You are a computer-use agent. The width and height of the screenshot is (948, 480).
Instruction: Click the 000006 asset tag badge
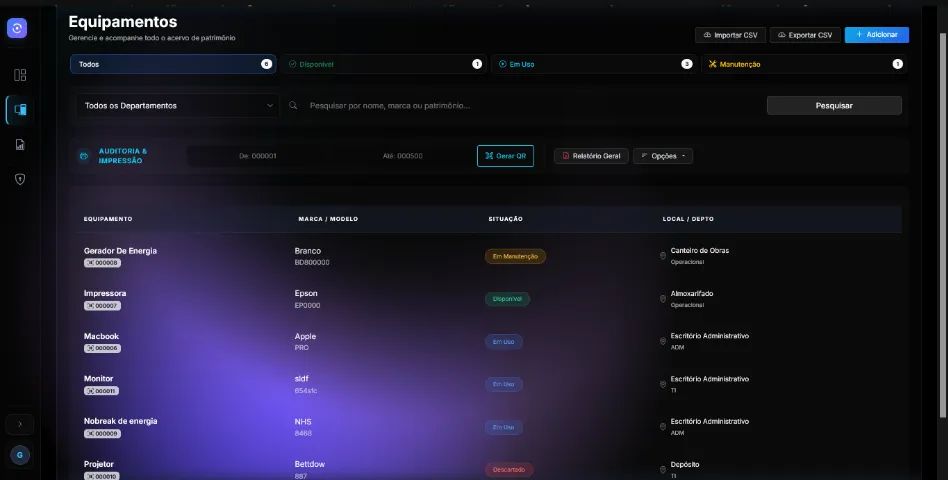(x=102, y=348)
